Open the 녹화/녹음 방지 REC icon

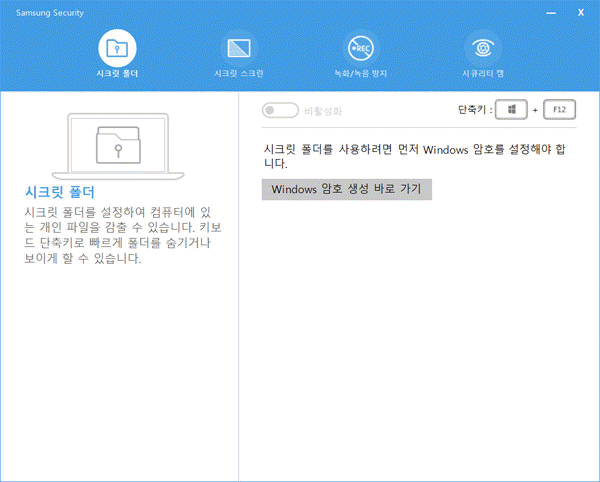tap(360, 48)
